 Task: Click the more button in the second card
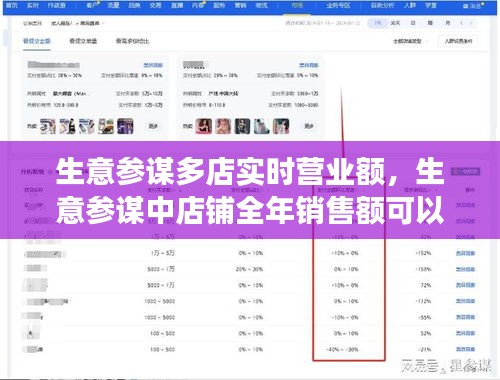tap(309, 126)
